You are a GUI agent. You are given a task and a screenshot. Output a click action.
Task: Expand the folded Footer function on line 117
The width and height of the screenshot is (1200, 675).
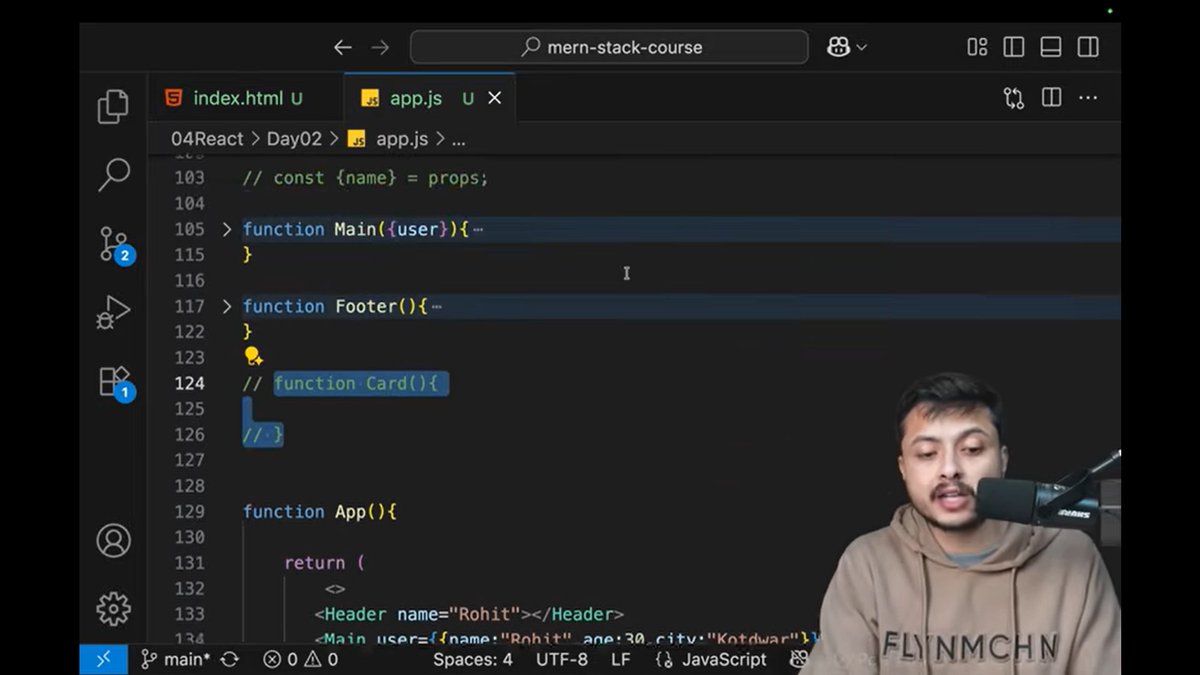click(x=226, y=306)
